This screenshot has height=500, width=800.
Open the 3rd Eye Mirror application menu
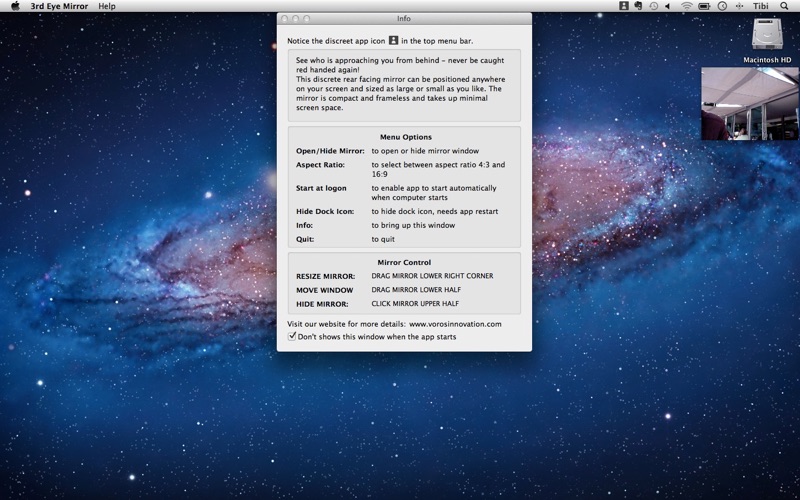59,6
